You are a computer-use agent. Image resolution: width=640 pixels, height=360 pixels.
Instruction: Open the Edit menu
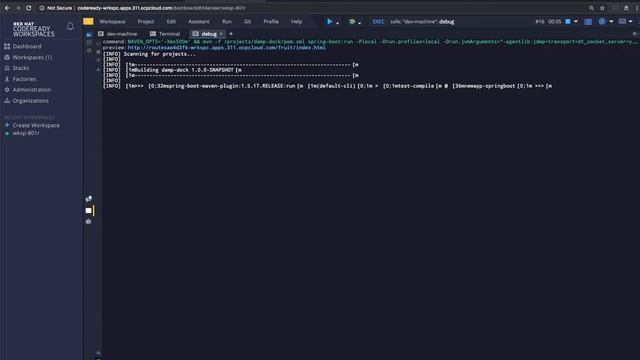click(x=171, y=22)
